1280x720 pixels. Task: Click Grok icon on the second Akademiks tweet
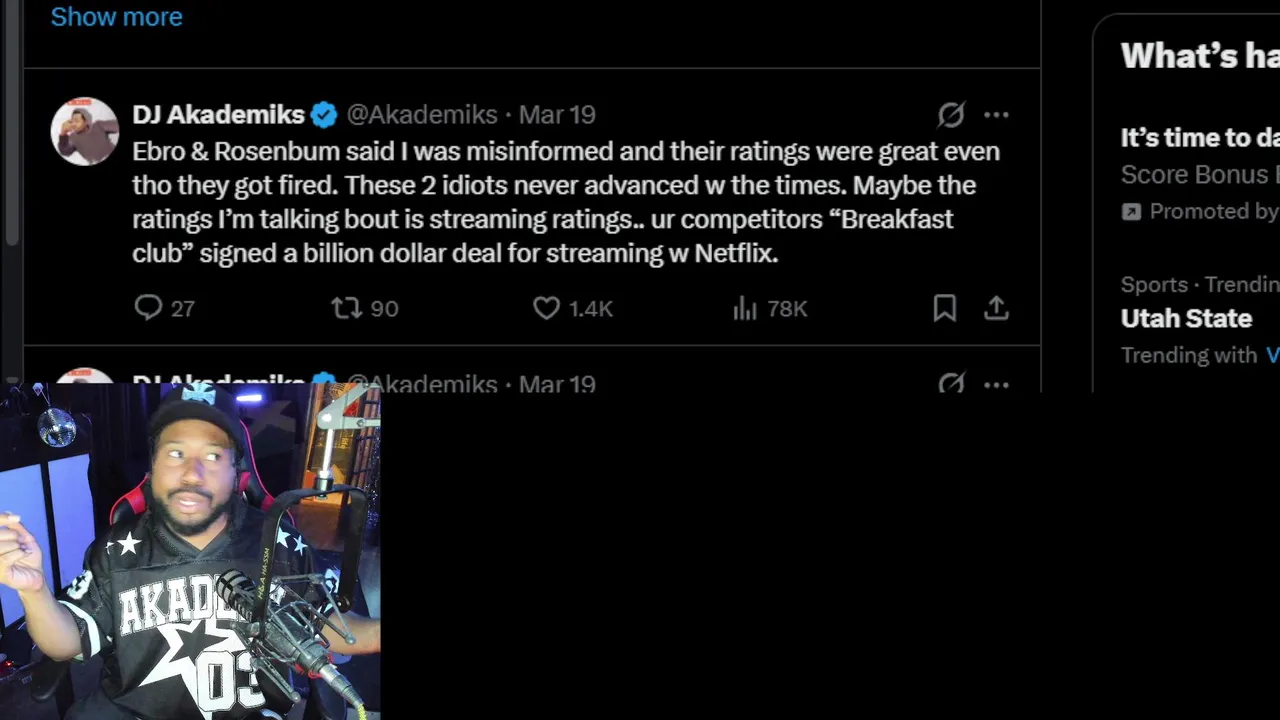(x=950, y=383)
